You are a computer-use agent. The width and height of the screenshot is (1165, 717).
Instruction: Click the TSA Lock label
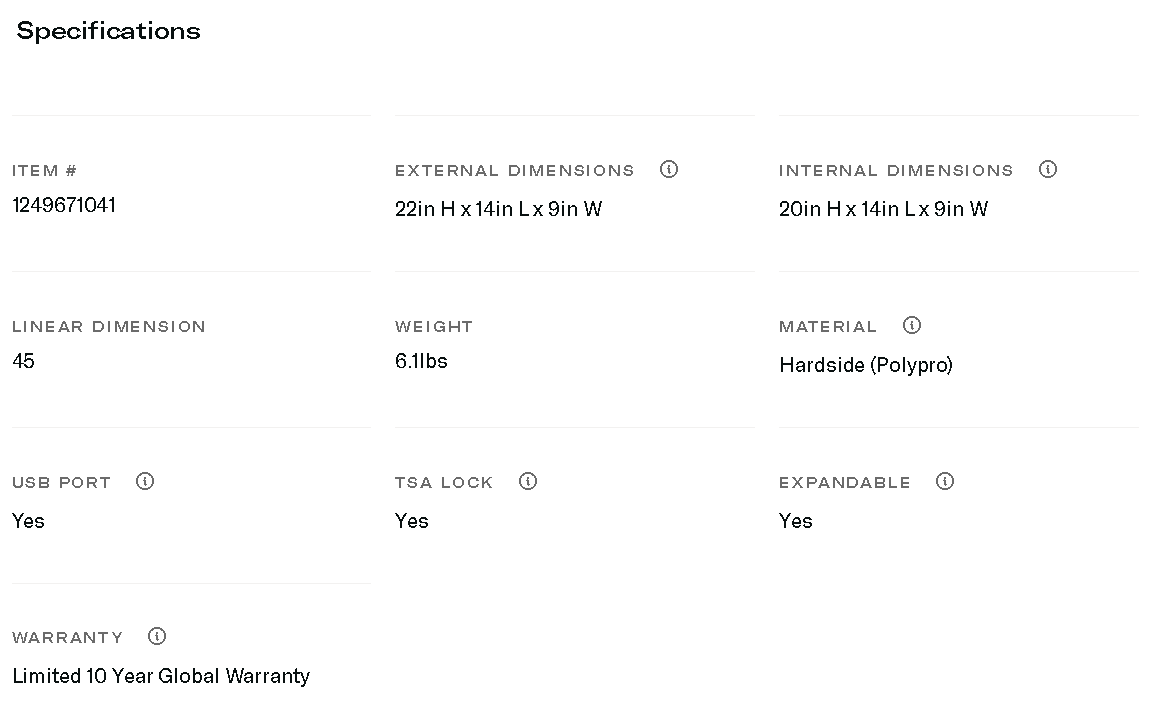pyautogui.click(x=444, y=483)
